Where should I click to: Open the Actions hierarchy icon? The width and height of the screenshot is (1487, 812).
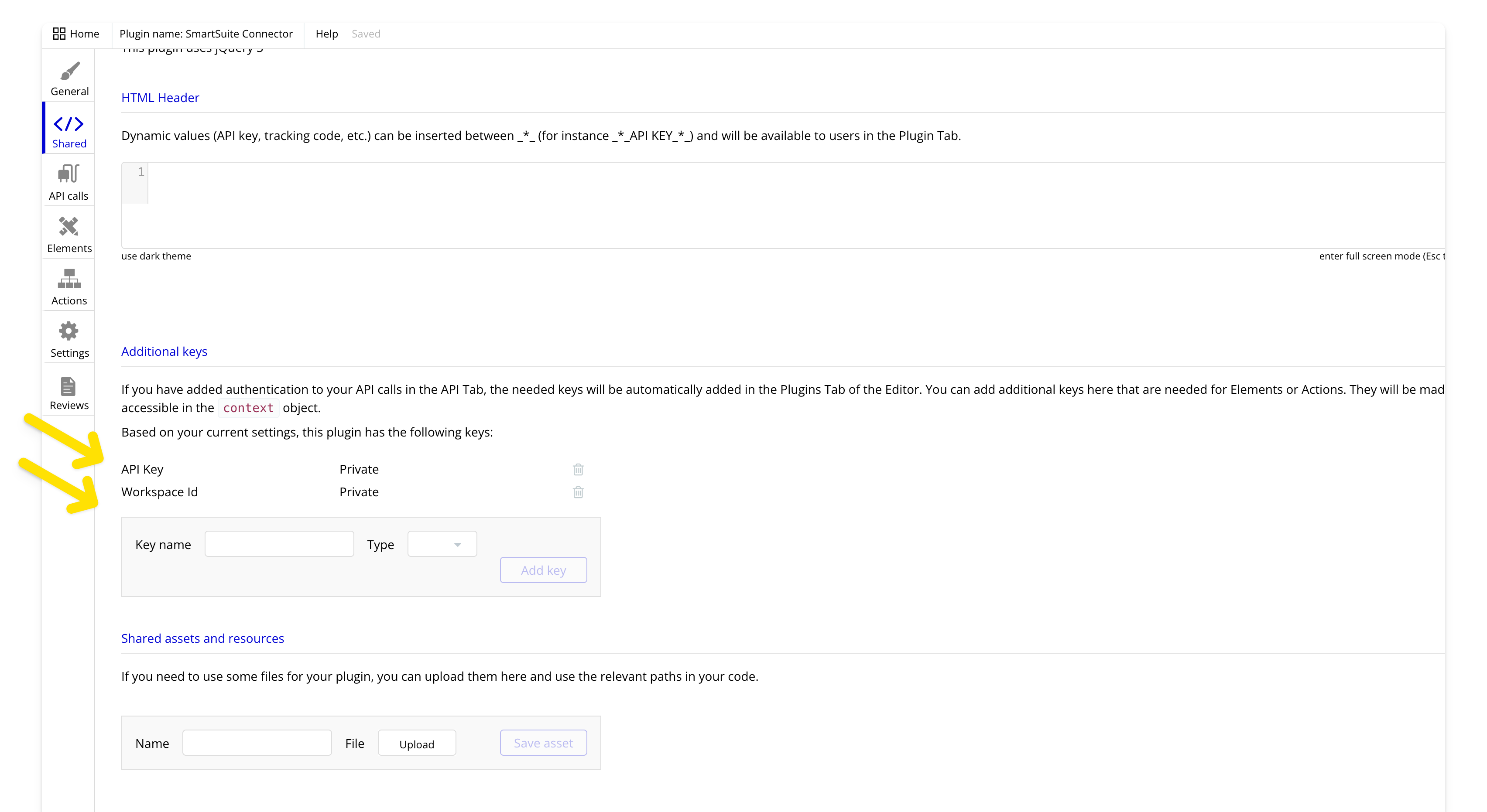click(69, 279)
